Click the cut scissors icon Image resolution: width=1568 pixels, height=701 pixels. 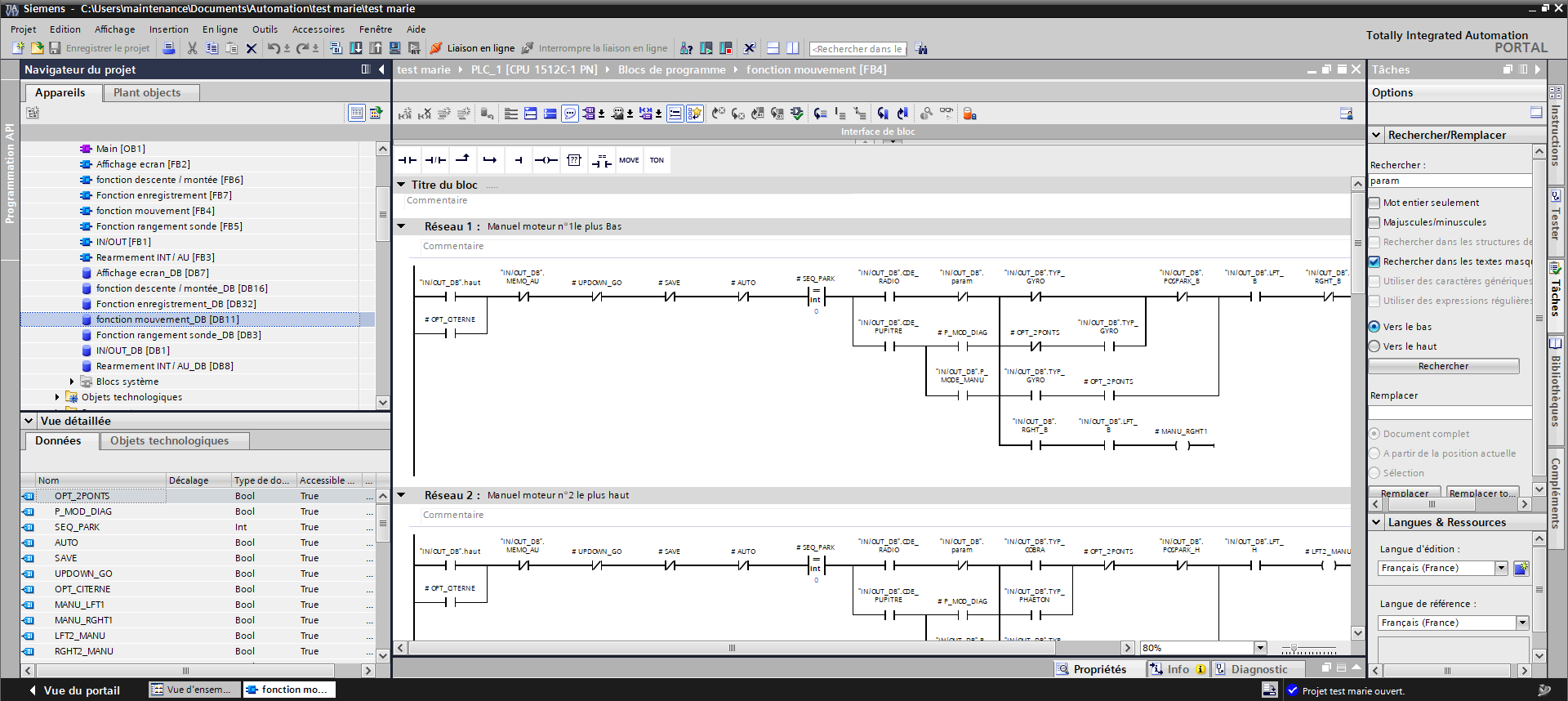pyautogui.click(x=192, y=48)
